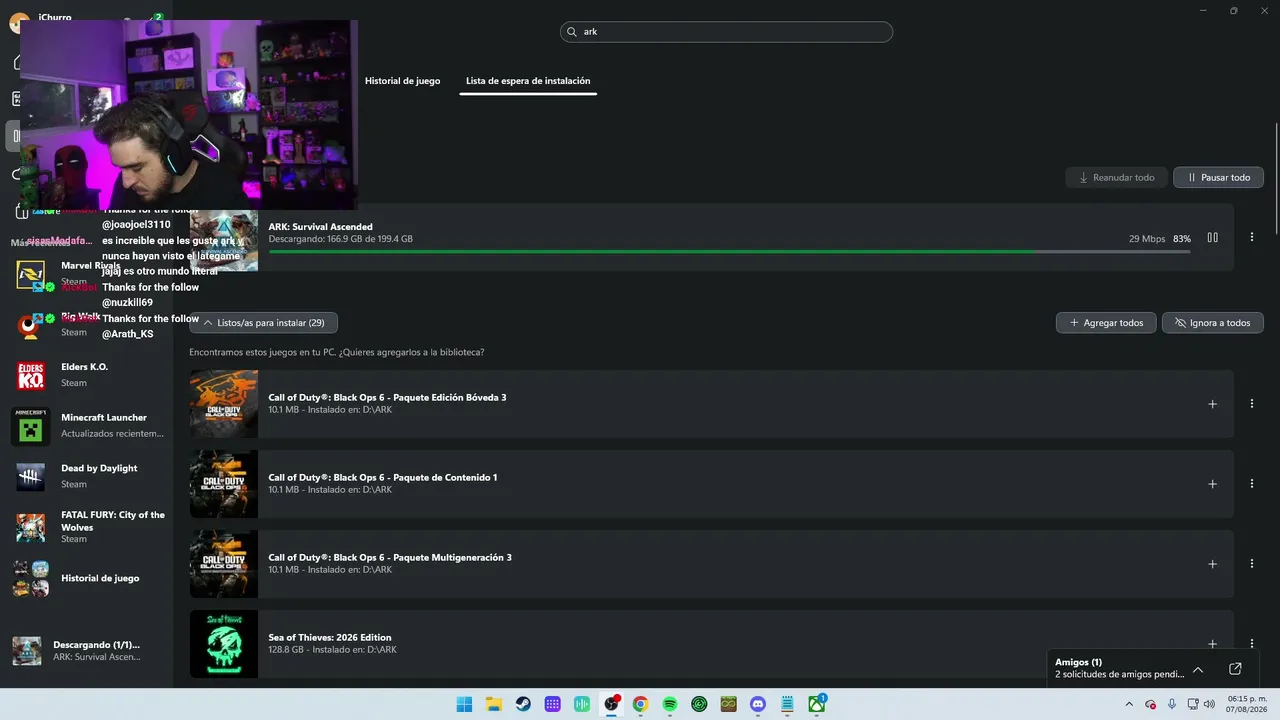Open Minecraft Launcher in the sidebar
The width and height of the screenshot is (1280, 720).
(88, 426)
